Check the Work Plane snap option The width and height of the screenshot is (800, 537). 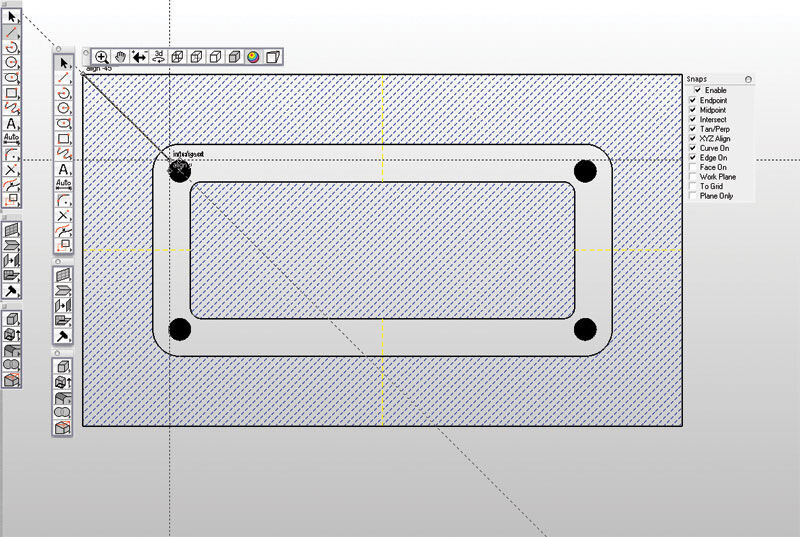(693, 177)
